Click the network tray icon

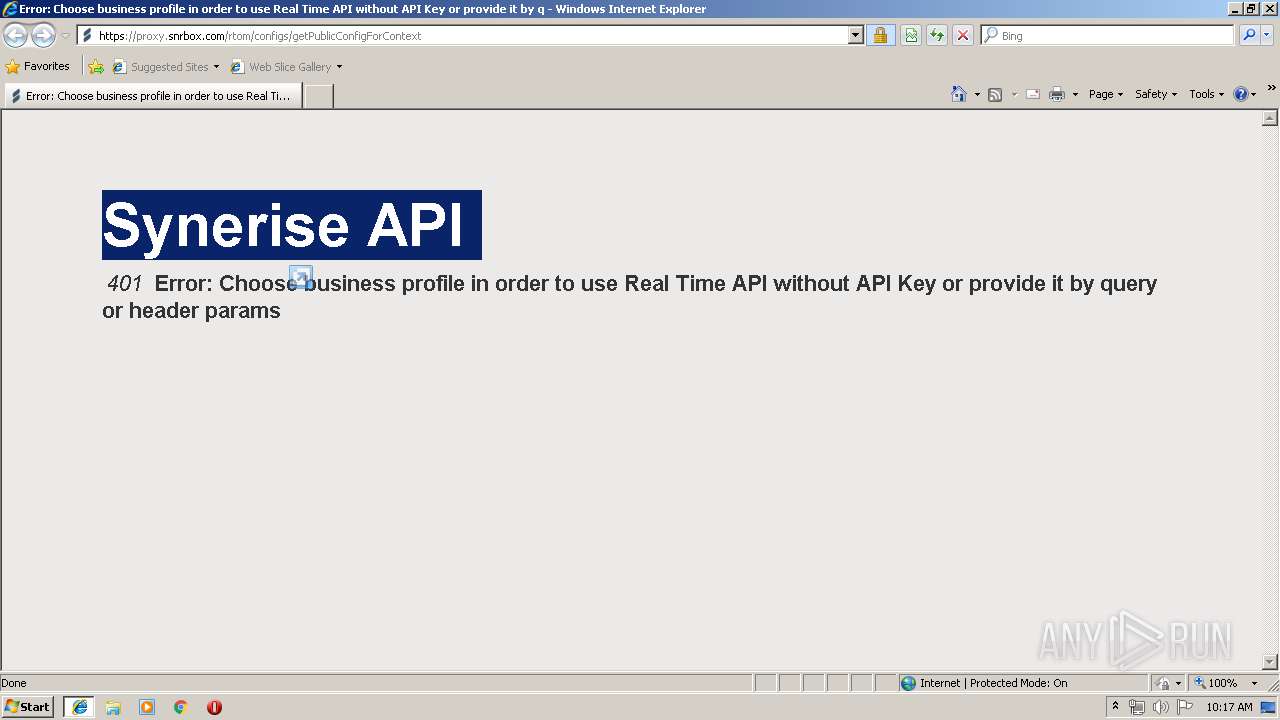(x=1137, y=707)
